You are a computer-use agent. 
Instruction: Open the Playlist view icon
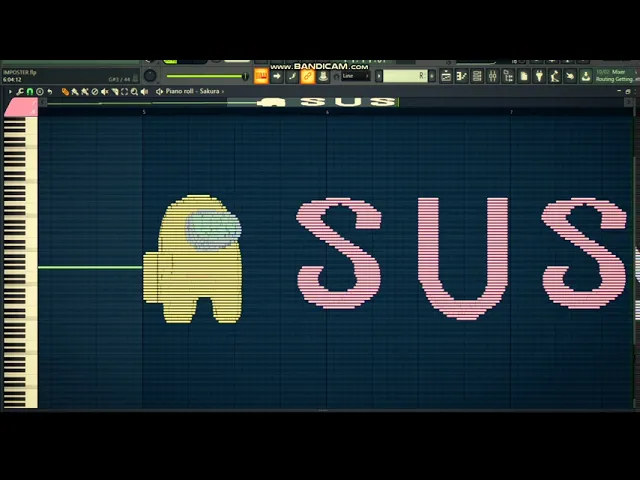click(446, 76)
